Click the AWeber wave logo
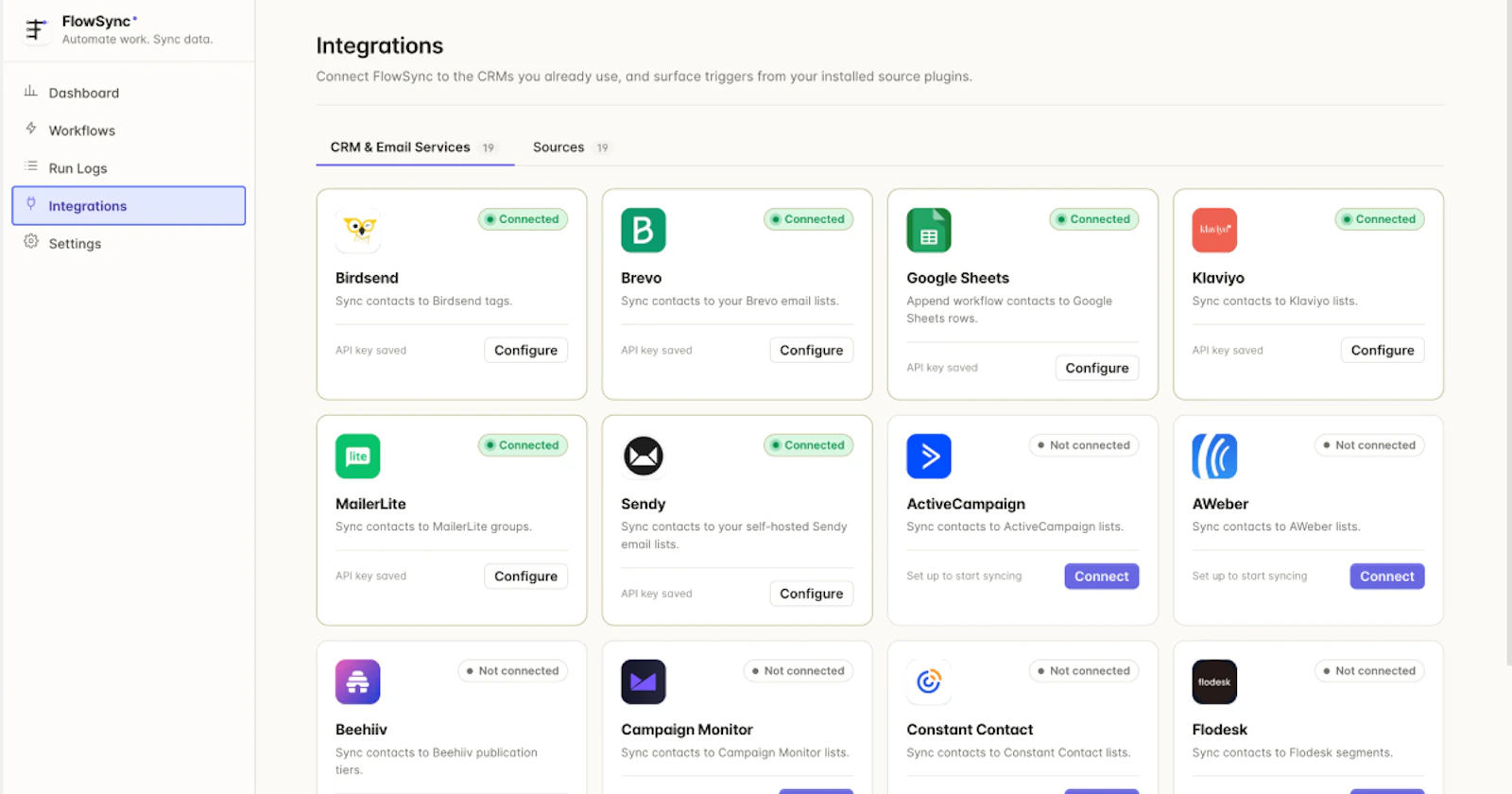The height and width of the screenshot is (794, 1512). click(1214, 456)
